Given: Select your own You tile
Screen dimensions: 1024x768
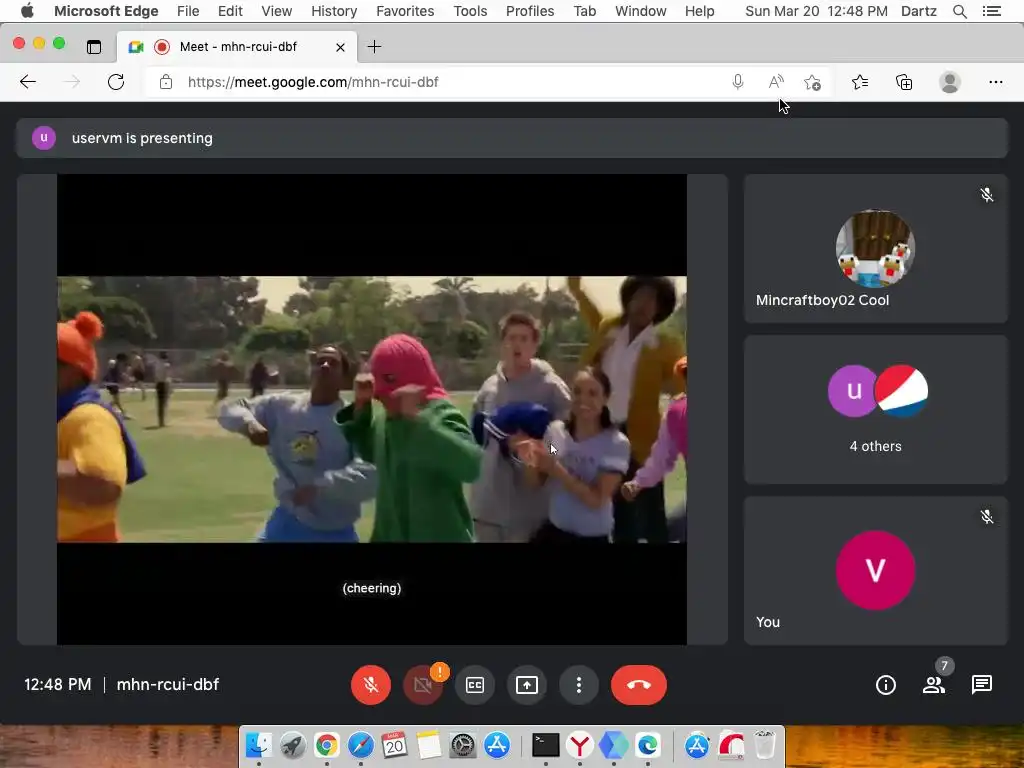Looking at the screenshot, I should coord(876,570).
